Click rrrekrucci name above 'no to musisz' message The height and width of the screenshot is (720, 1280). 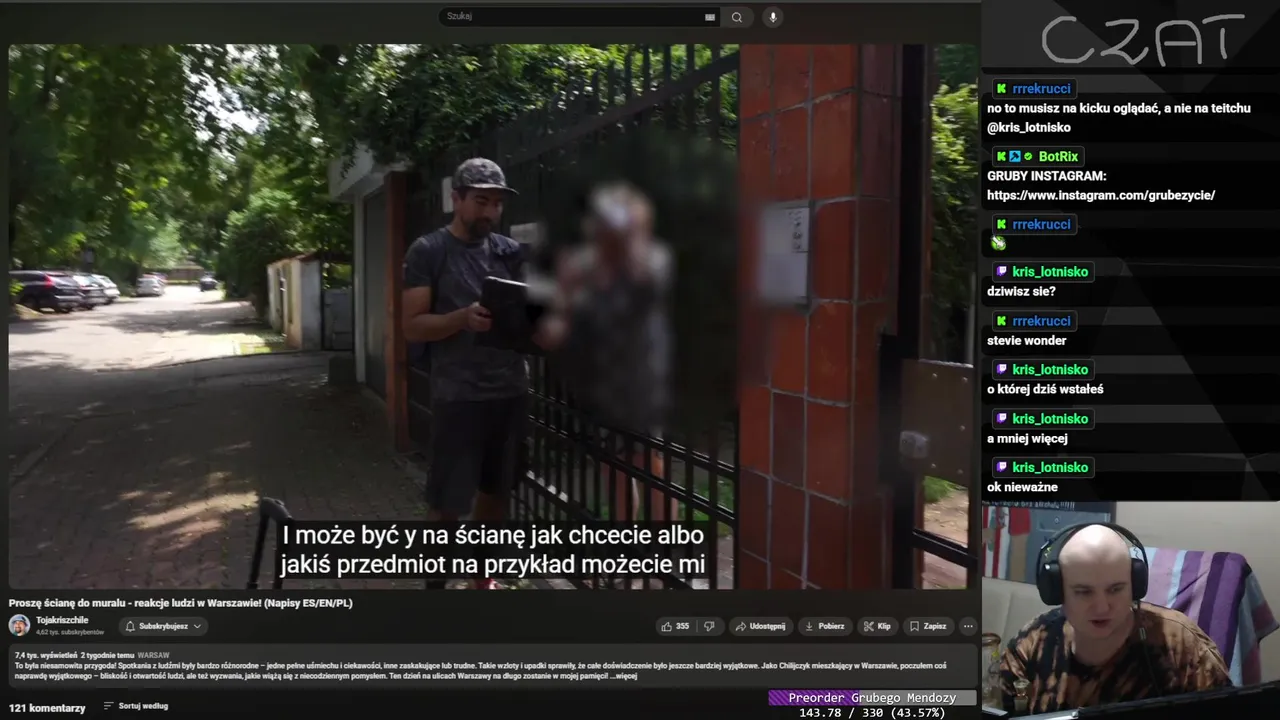tap(1041, 89)
